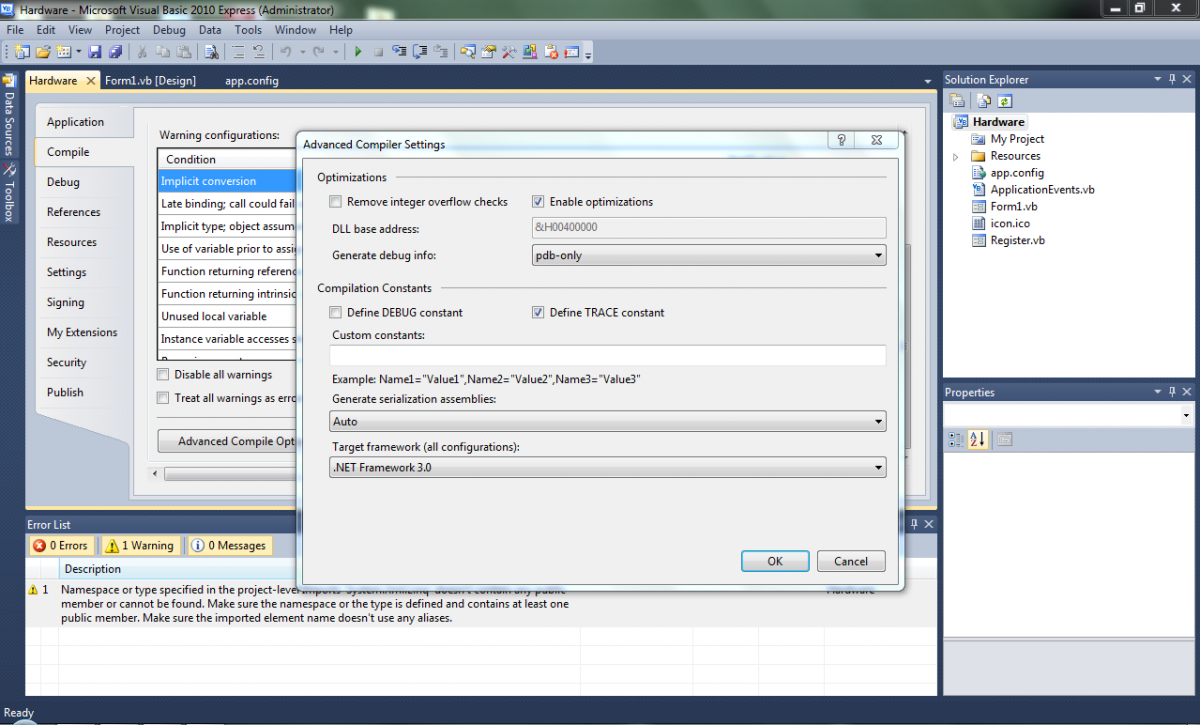1200x725 pixels.
Task: Click Alphabetical sort icon in Properties panel
Action: tap(978, 439)
